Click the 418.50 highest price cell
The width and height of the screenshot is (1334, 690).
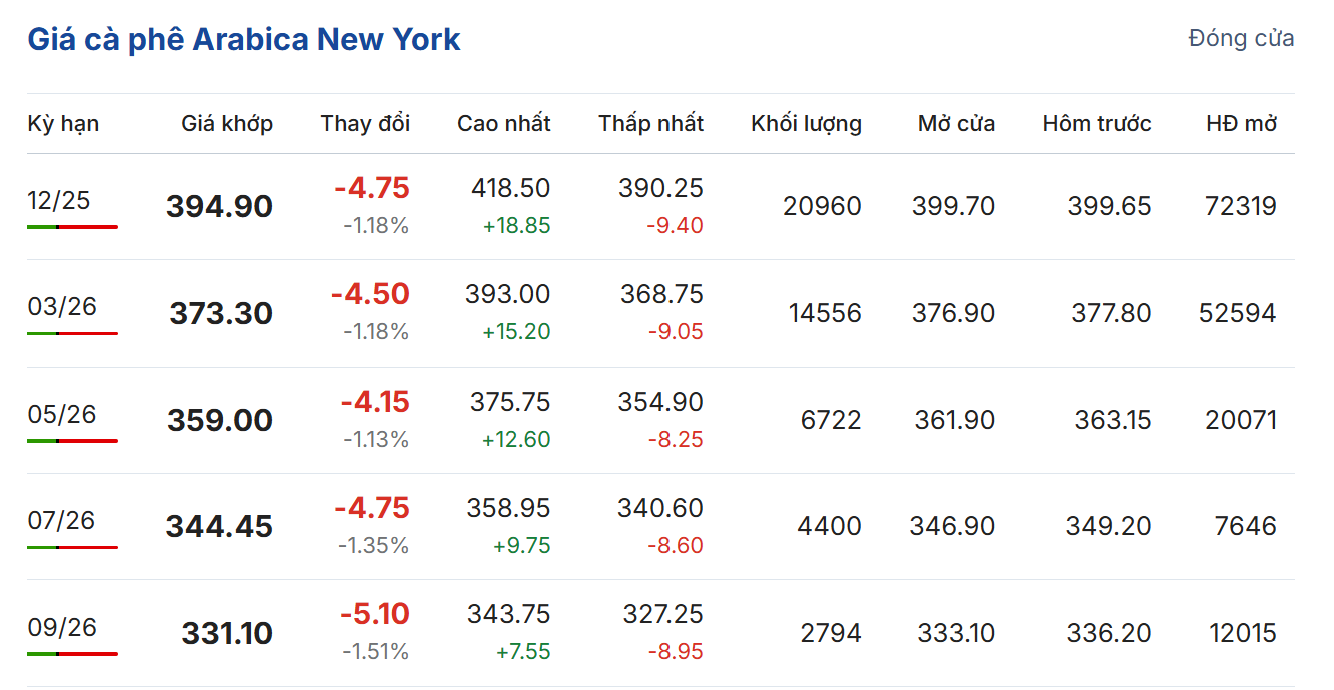510,189
